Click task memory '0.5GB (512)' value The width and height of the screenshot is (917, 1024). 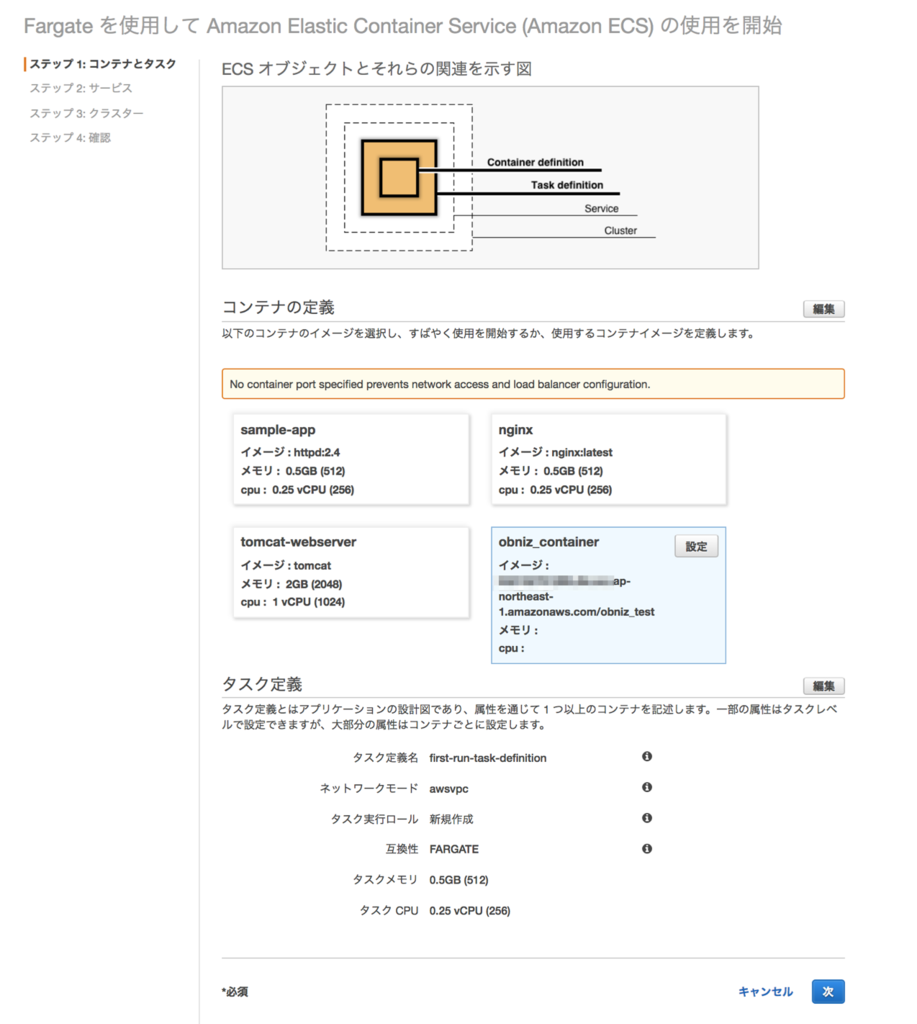coord(458,880)
